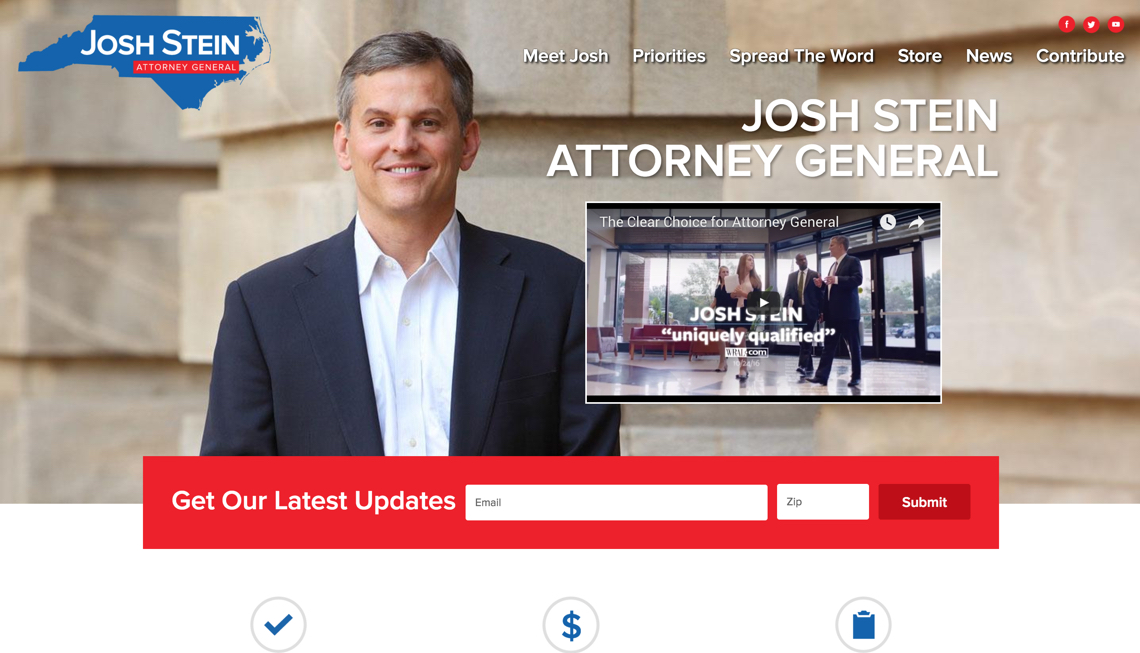The image size is (1140, 653).
Task: Click the Watch Later clock icon
Action: tap(888, 222)
